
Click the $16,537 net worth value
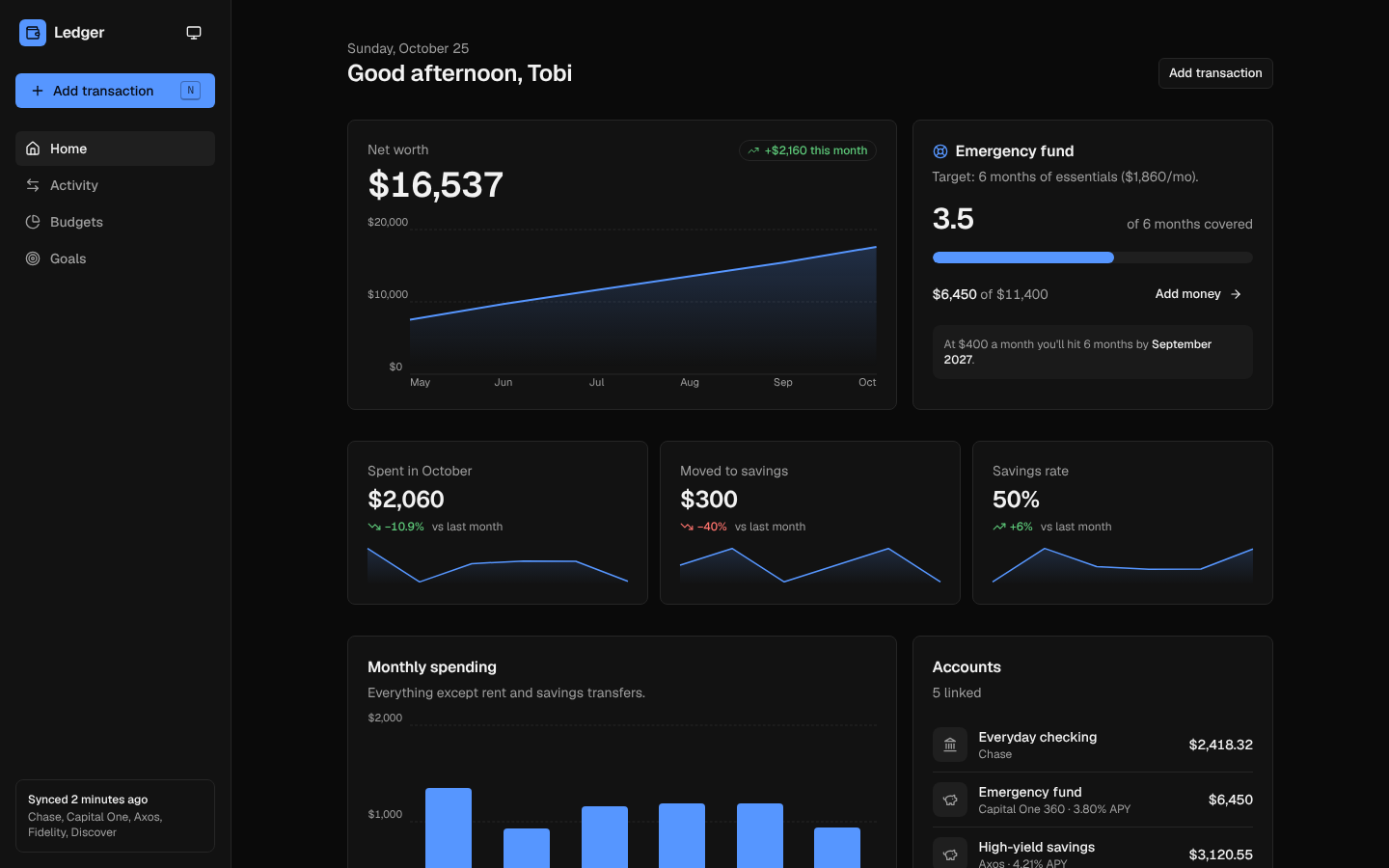click(x=436, y=184)
